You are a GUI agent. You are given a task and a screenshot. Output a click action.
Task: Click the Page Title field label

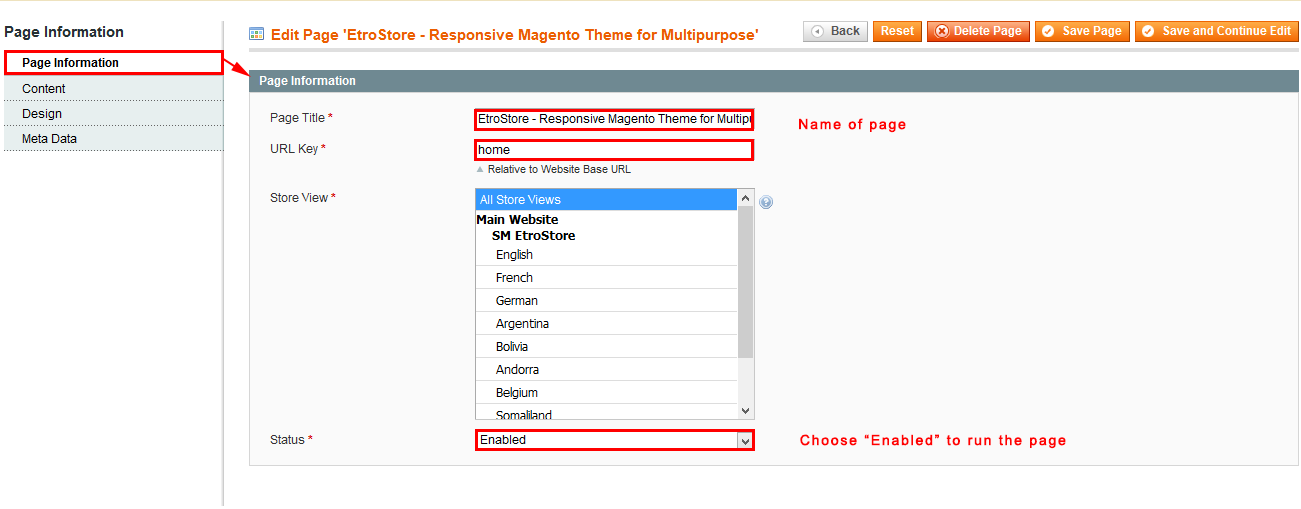tap(301, 118)
